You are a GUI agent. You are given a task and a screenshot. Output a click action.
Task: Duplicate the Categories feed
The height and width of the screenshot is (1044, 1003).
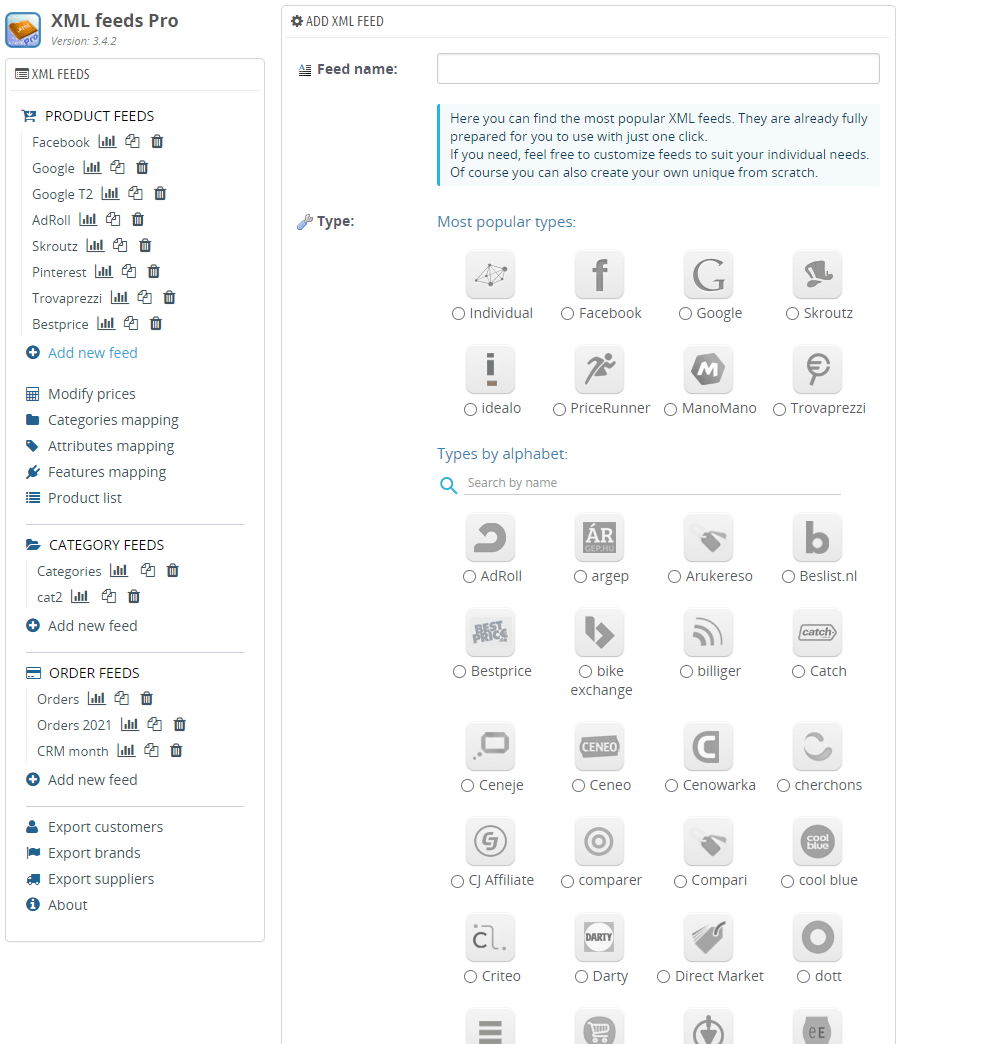pyautogui.click(x=147, y=571)
